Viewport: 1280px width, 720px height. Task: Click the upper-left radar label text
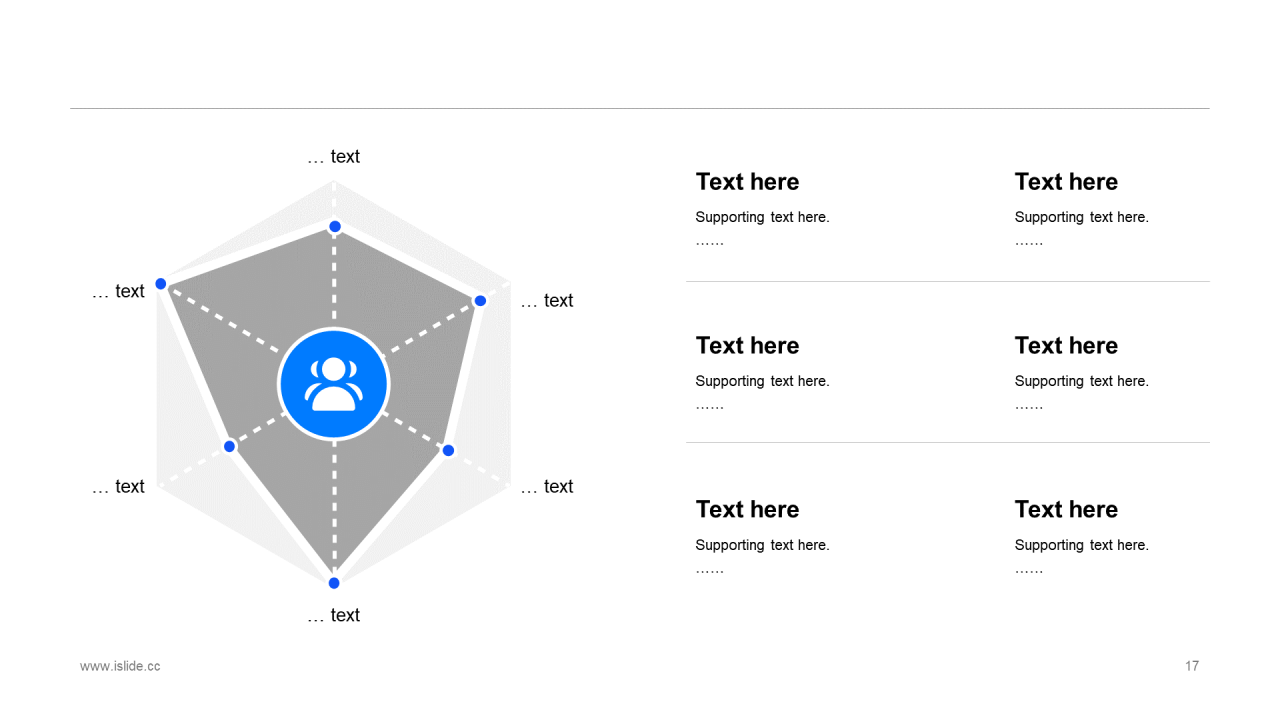click(118, 291)
